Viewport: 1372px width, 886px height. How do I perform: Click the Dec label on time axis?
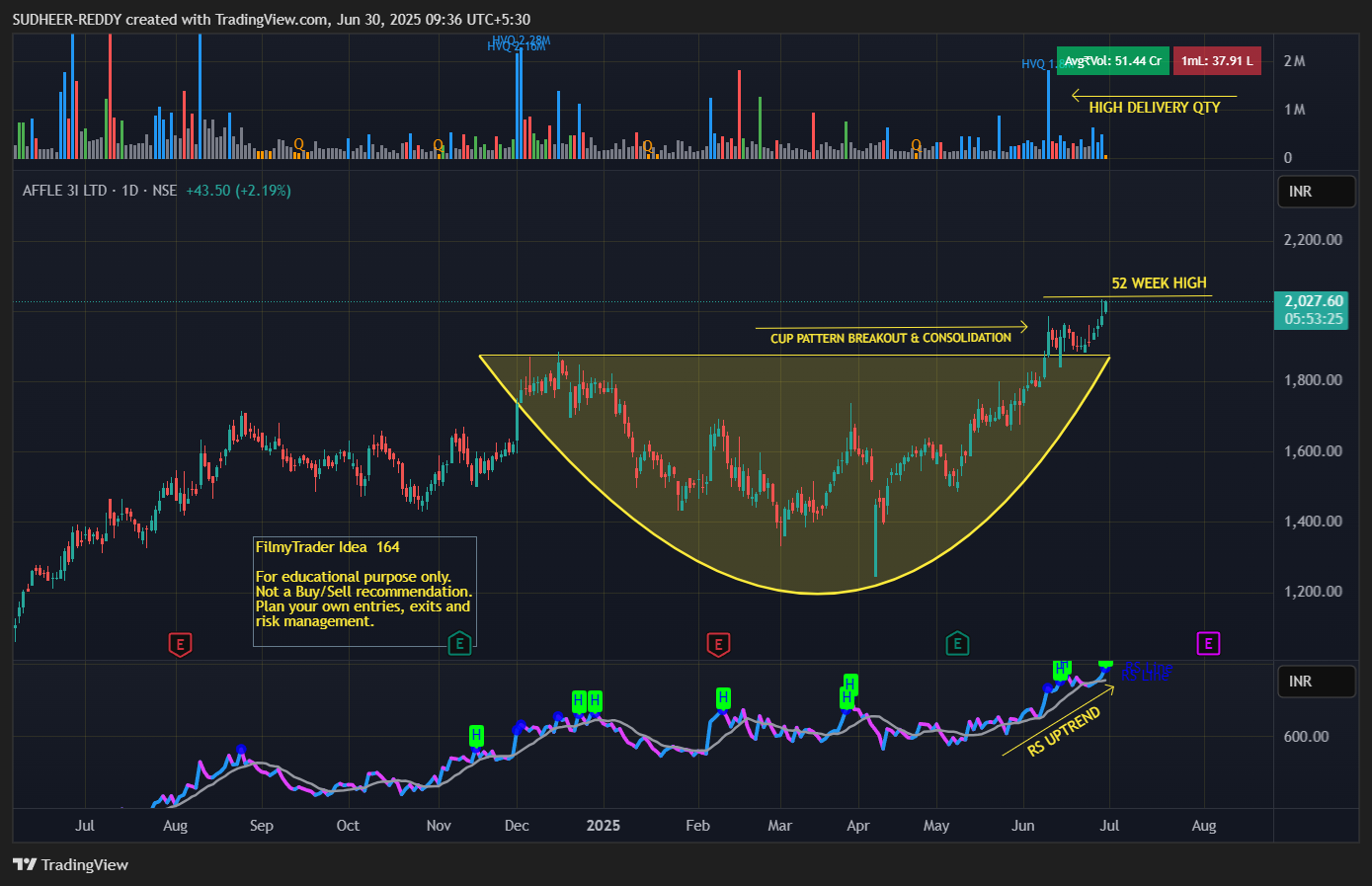pyautogui.click(x=517, y=826)
